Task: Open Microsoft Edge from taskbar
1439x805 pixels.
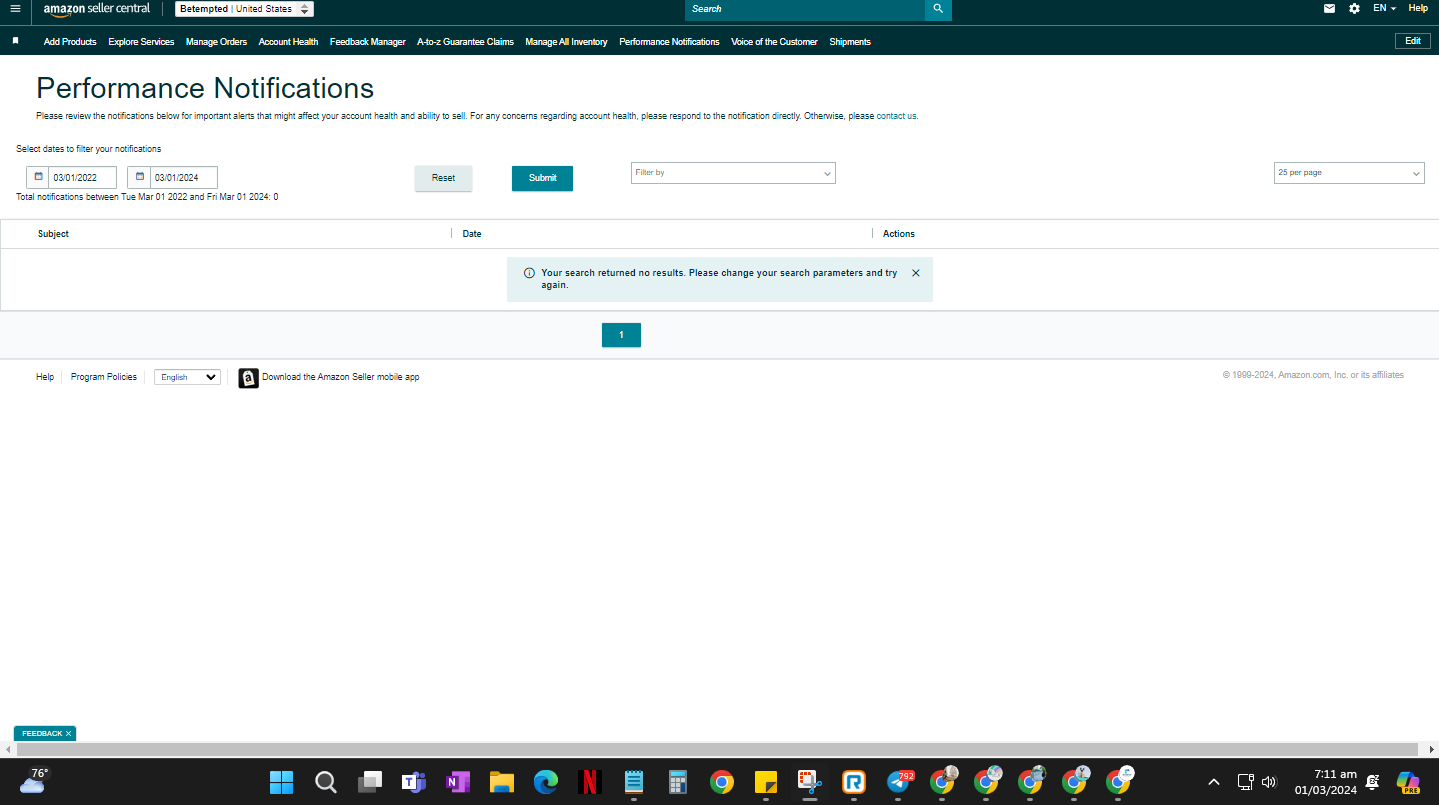Action: click(546, 782)
